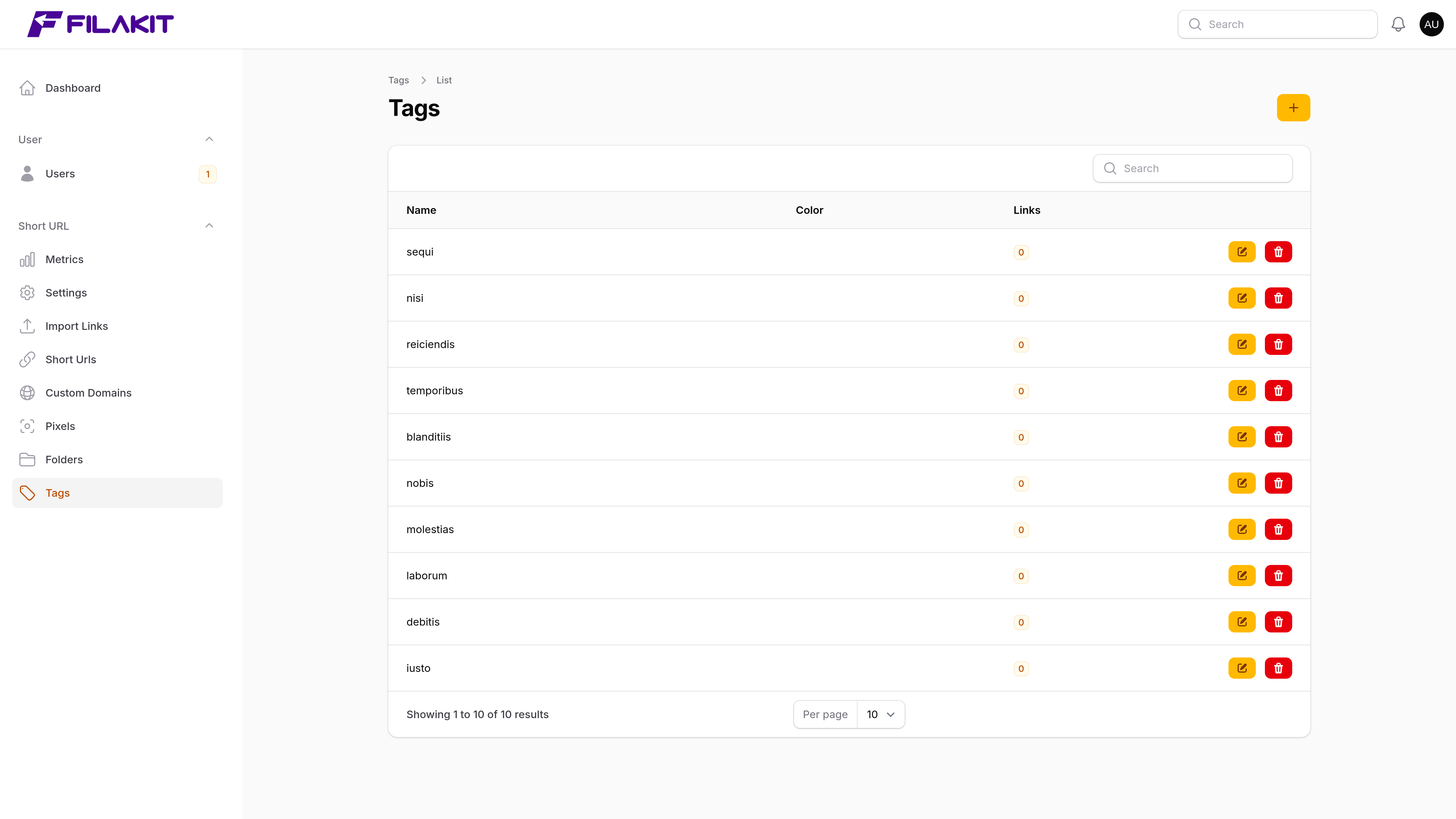Click the Filakit logo
The height and width of the screenshot is (819, 1456).
101,24
